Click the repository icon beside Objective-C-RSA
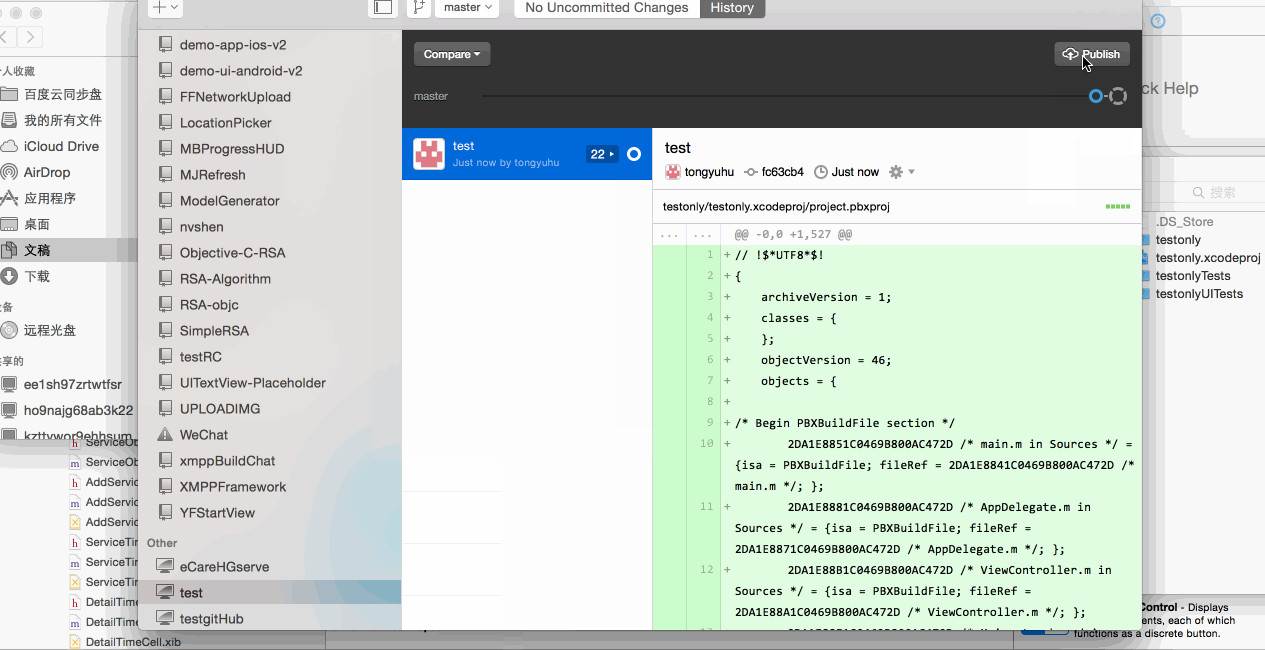Viewport: 1265px width, 650px height. (166, 253)
